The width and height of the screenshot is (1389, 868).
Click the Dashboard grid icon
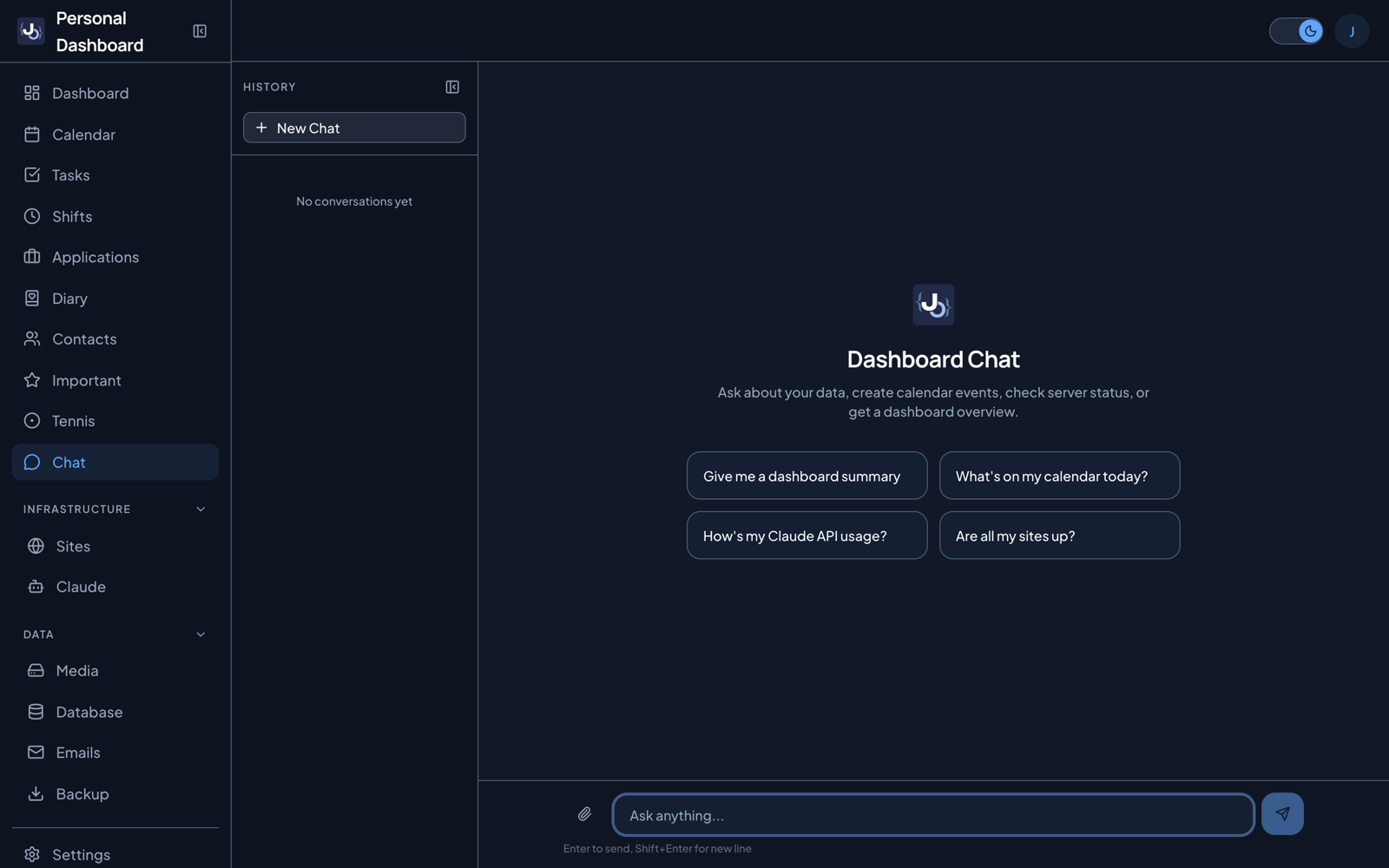32,93
